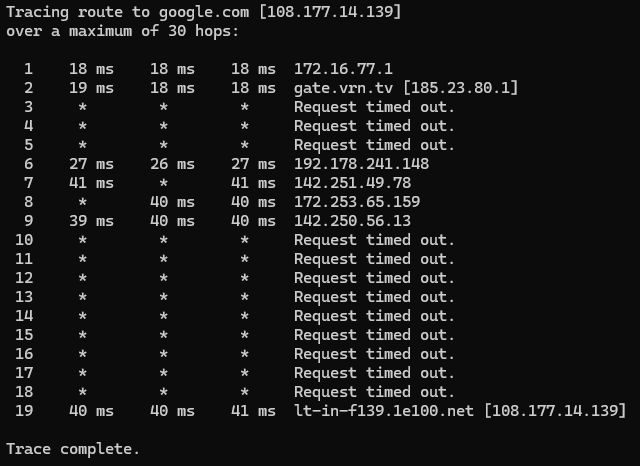Click the IP address 142.250.56.13

click(352, 221)
